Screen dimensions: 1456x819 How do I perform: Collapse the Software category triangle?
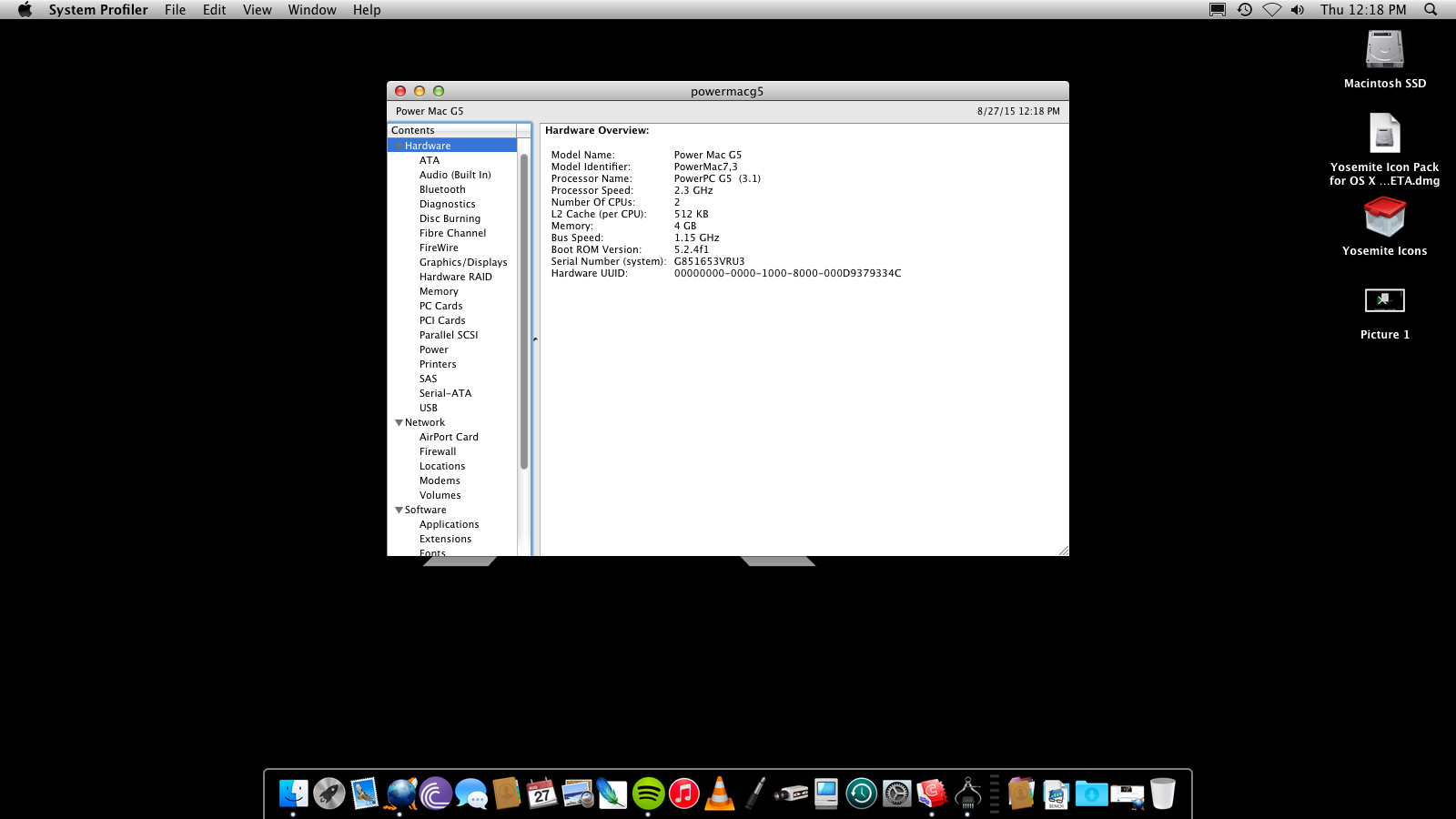coord(399,510)
